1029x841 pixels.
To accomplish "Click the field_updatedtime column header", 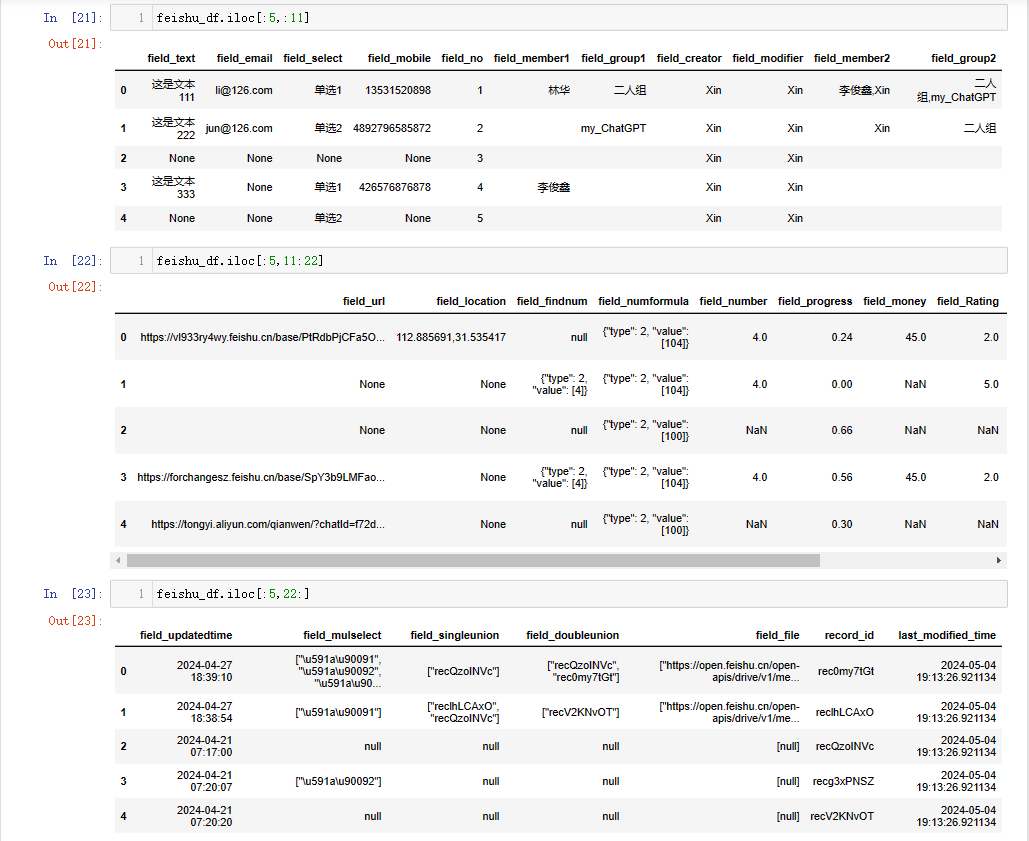I will pyautogui.click(x=186, y=634).
